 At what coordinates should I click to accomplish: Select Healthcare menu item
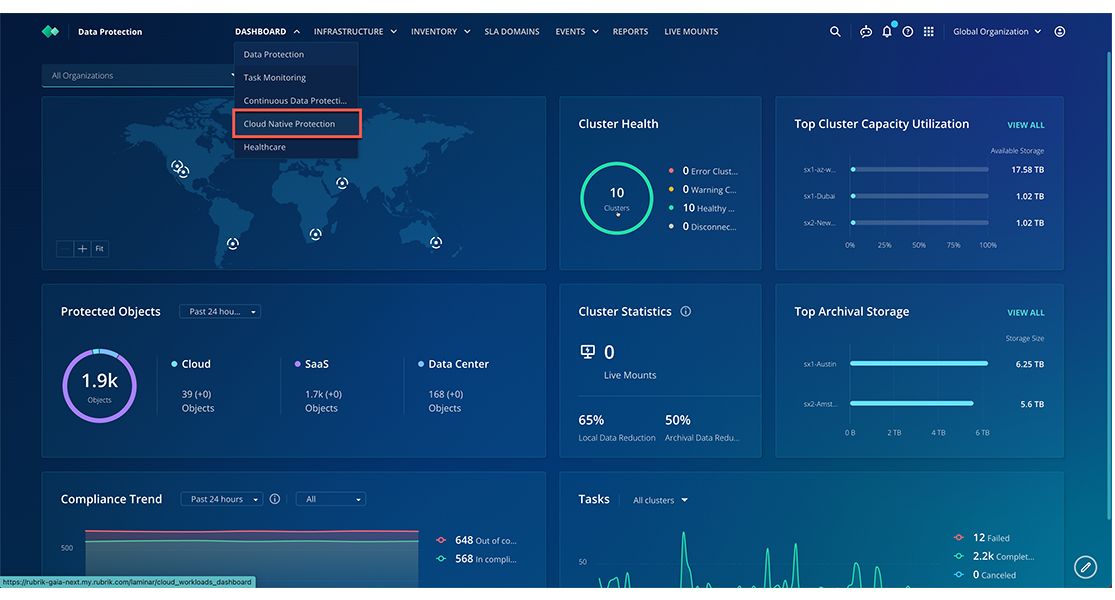(x=295, y=147)
